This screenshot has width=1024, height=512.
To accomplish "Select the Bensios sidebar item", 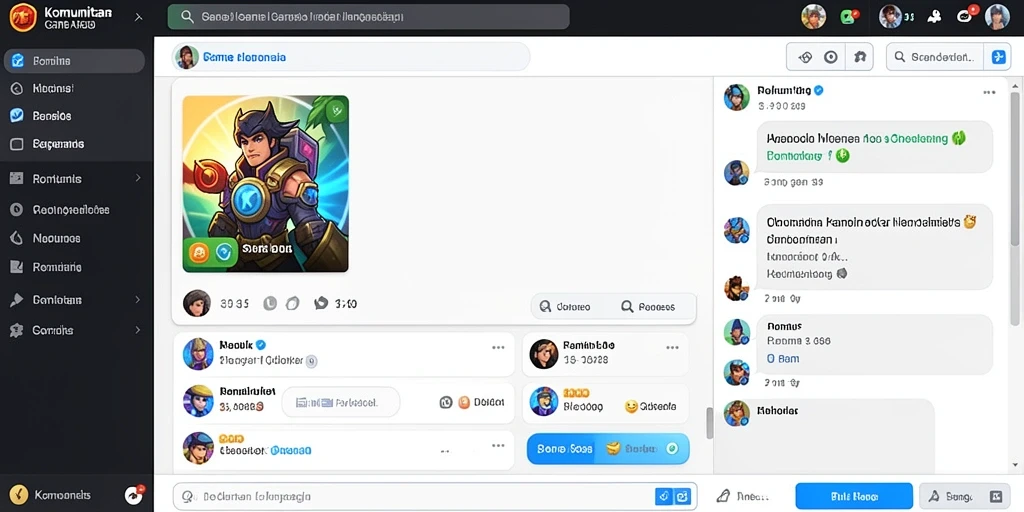I will tap(76, 116).
